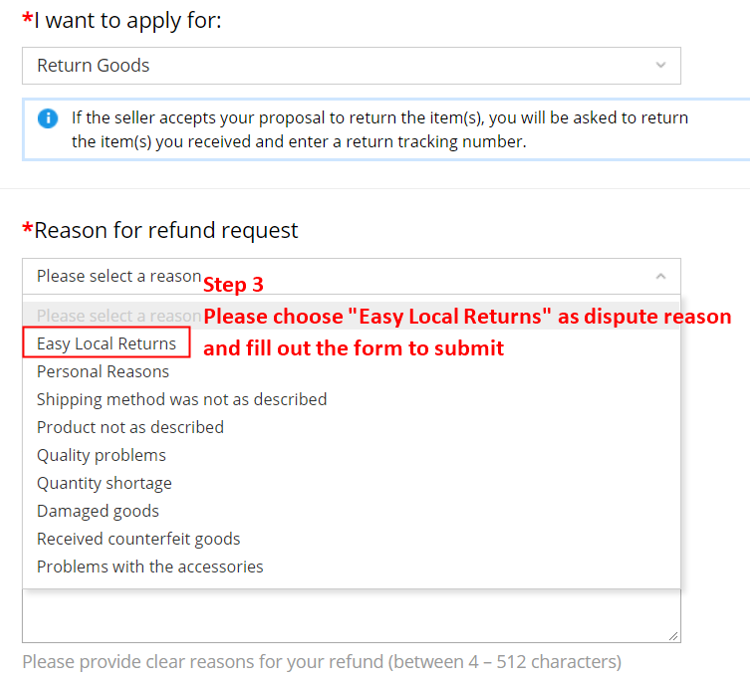This screenshot has height=675, width=750.
Task: Click the info message about return tracking number
Action: click(x=380, y=130)
